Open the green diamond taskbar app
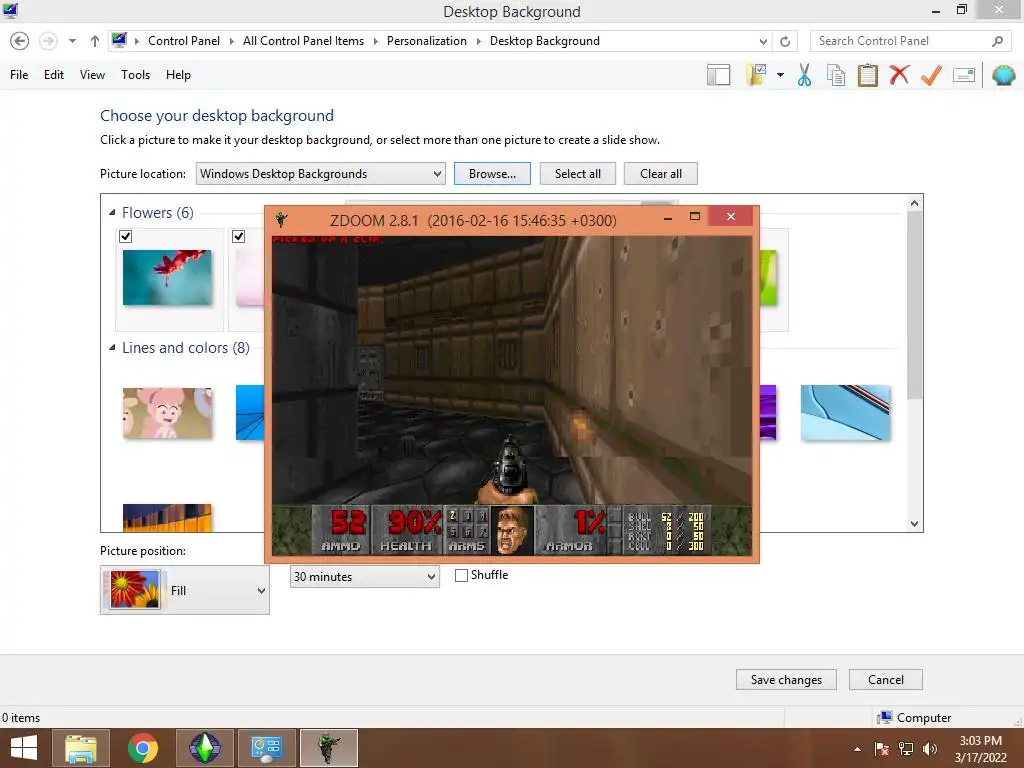Viewport: 1024px width, 768px height. pyautogui.click(x=204, y=748)
